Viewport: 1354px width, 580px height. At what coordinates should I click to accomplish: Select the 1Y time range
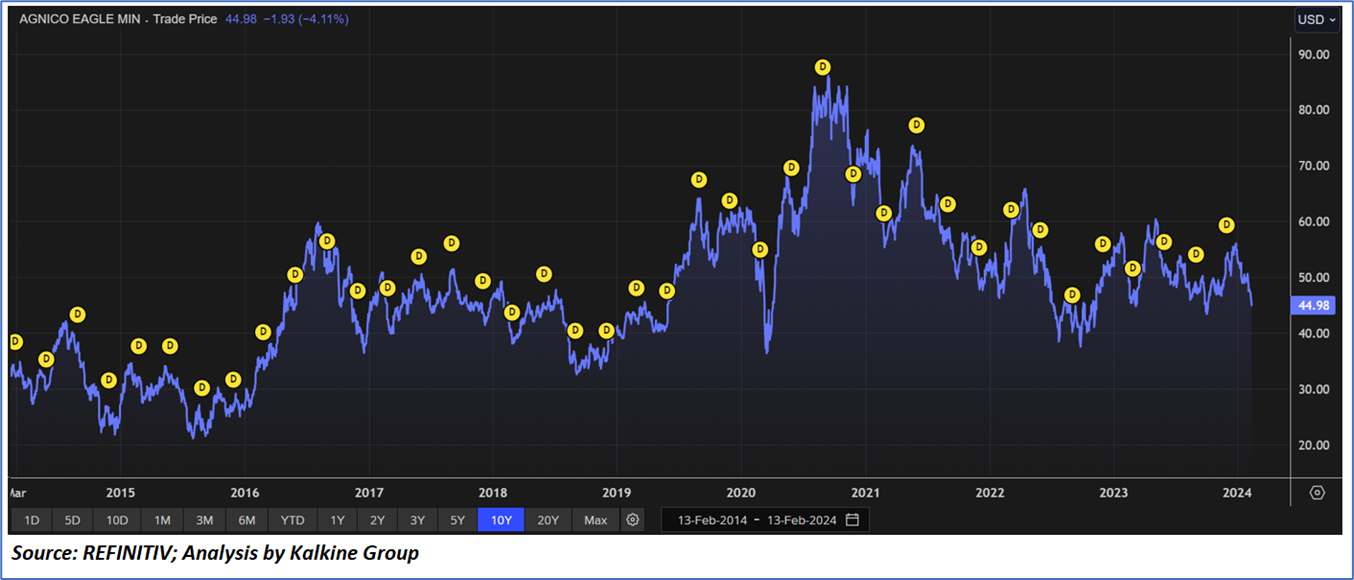[337, 520]
